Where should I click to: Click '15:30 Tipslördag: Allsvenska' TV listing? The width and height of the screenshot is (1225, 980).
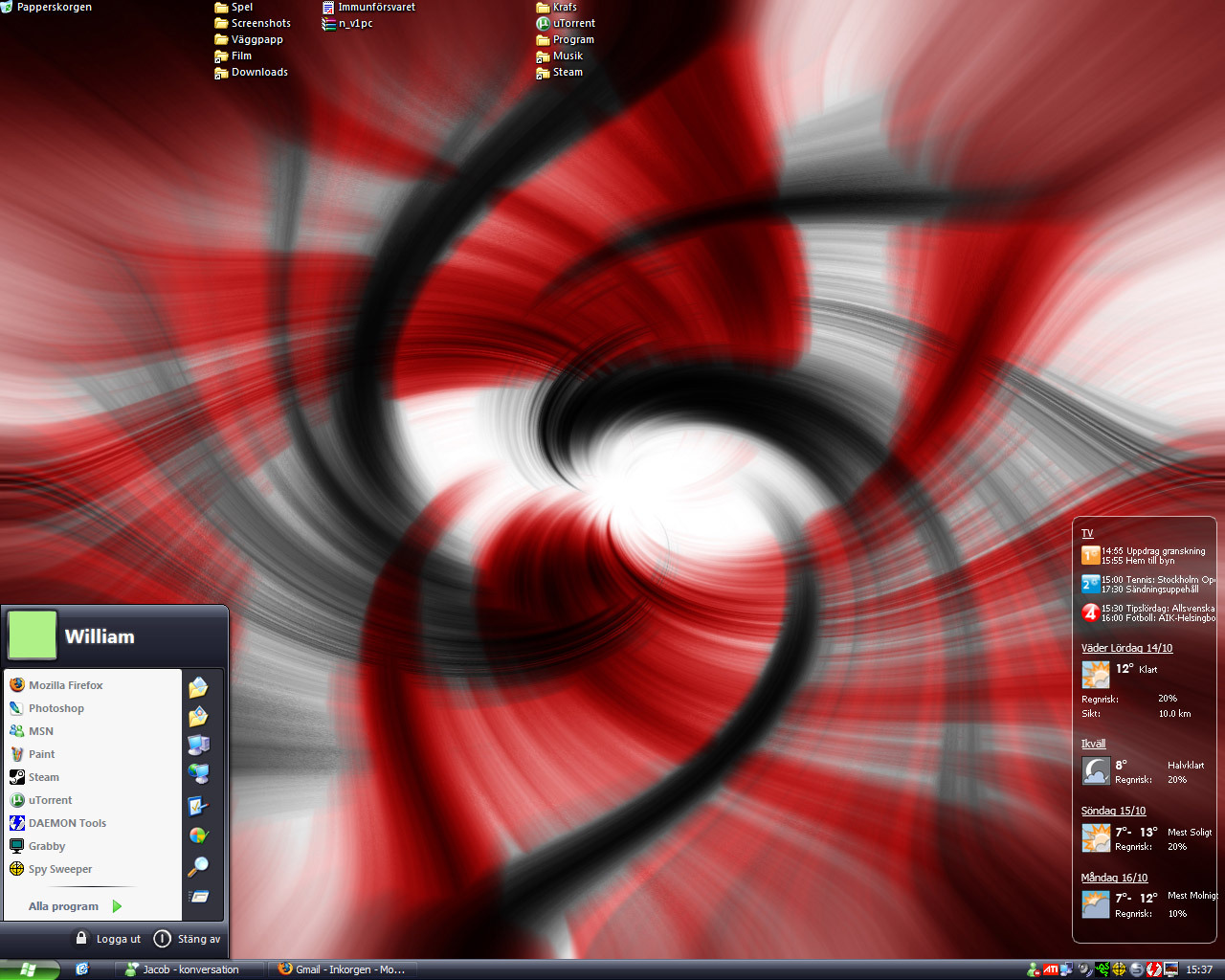(x=1158, y=609)
